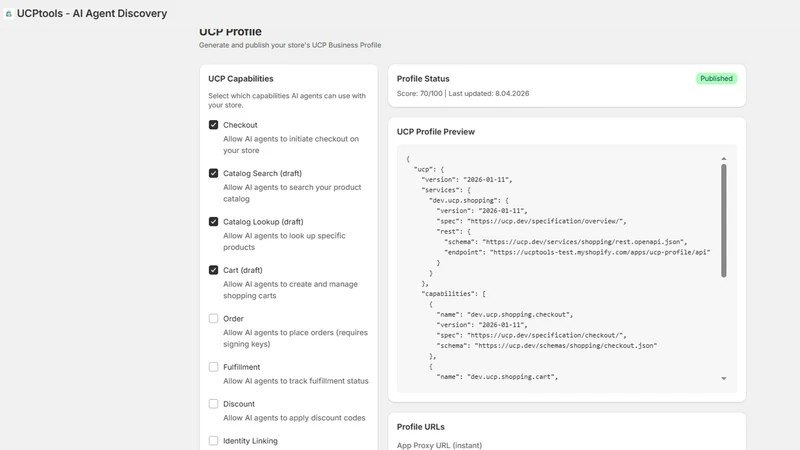Viewport: 800px width, 450px height.
Task: Enable the Fulfillment capability checkbox
Action: click(x=213, y=367)
